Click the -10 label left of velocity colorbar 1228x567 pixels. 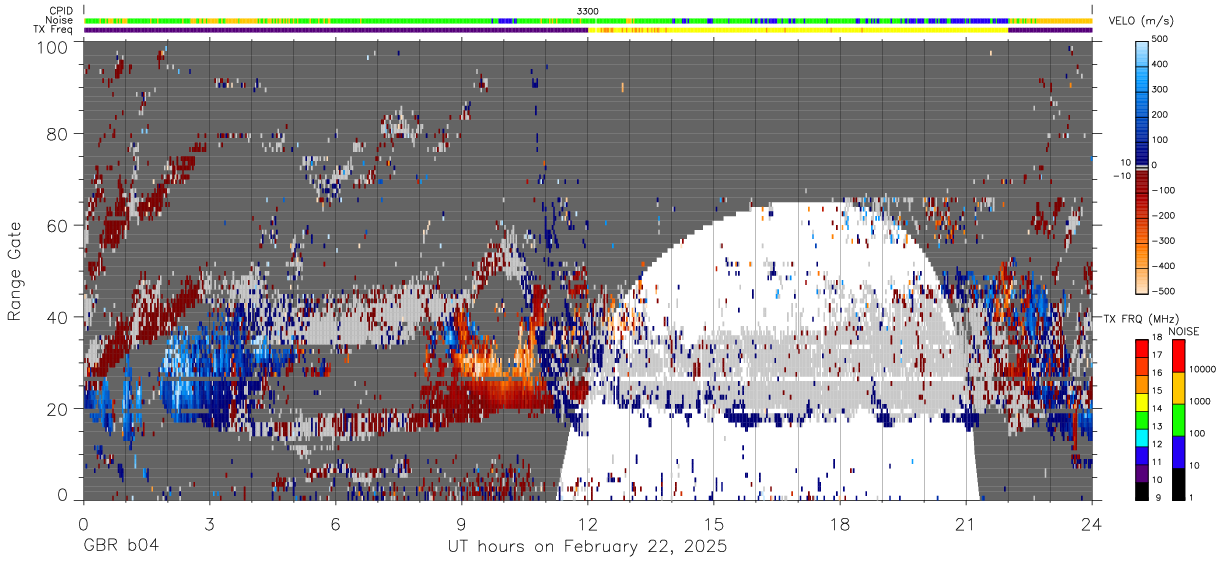point(1121,176)
